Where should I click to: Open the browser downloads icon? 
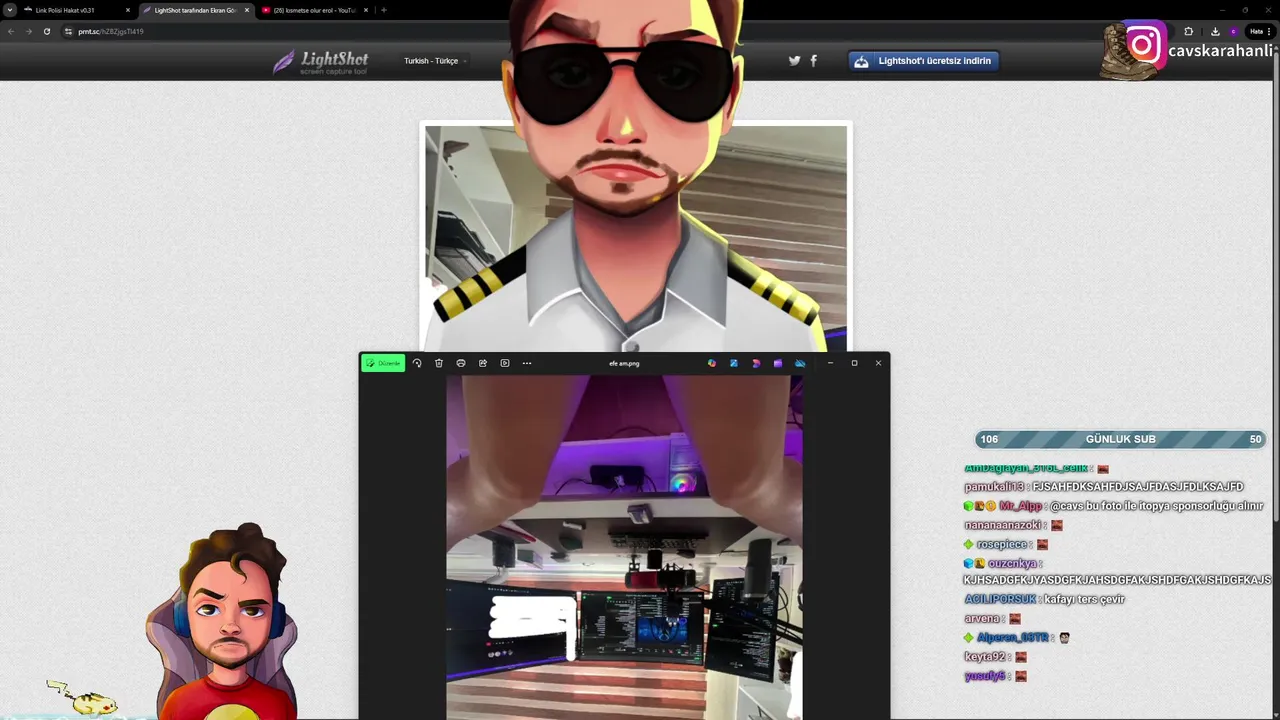click(x=1215, y=31)
